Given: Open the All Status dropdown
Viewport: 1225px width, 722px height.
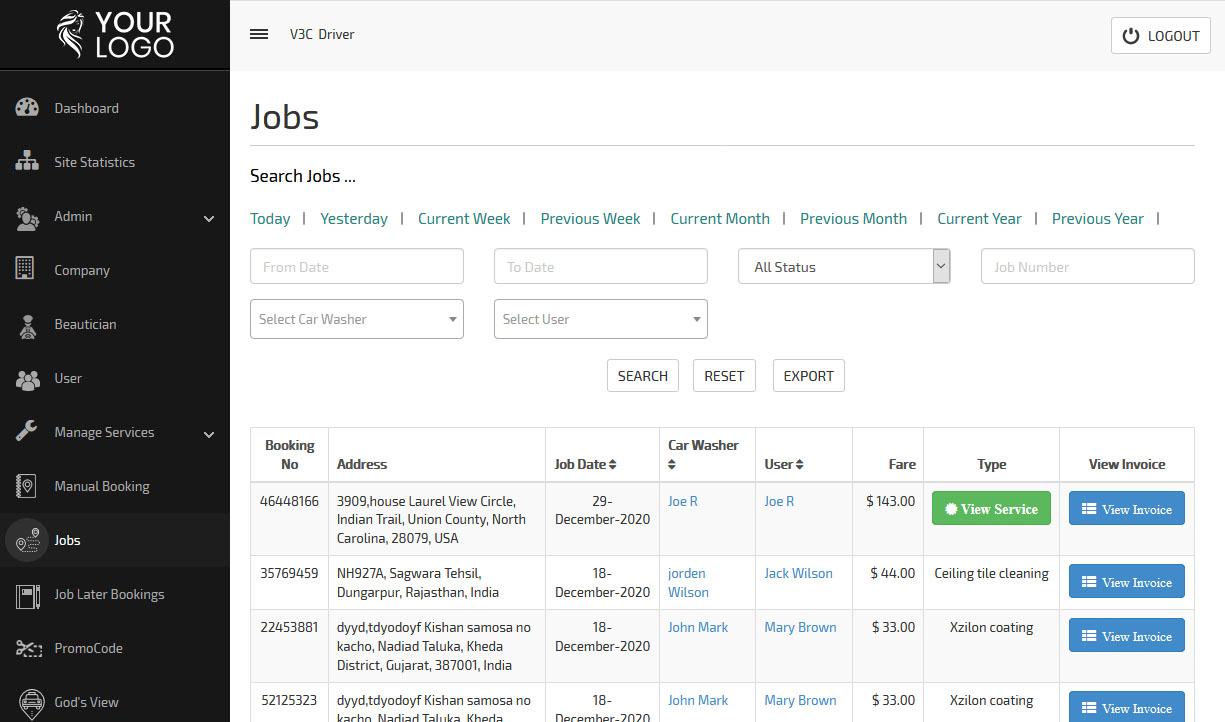Looking at the screenshot, I should pos(844,267).
